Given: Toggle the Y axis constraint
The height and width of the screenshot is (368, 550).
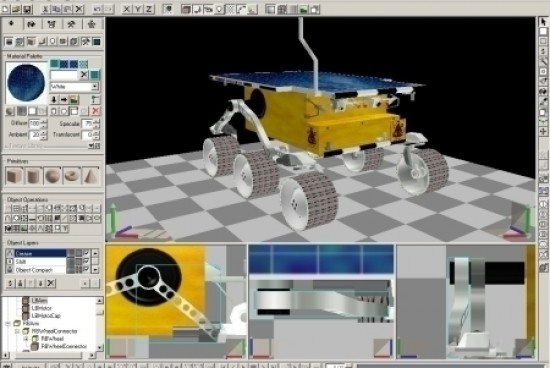Looking at the screenshot, I should (138, 9).
